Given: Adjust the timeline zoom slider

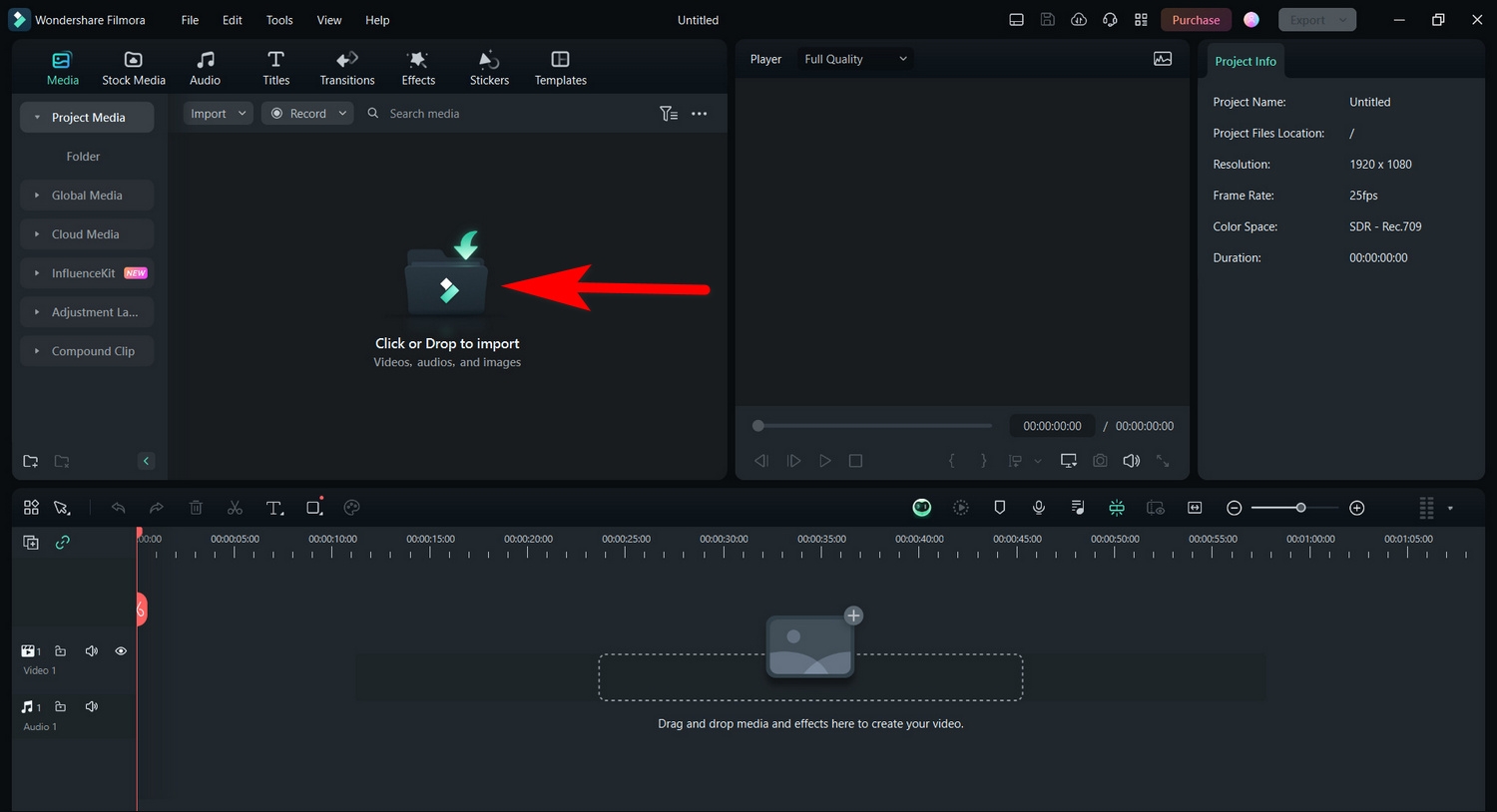Looking at the screenshot, I should [x=1299, y=508].
